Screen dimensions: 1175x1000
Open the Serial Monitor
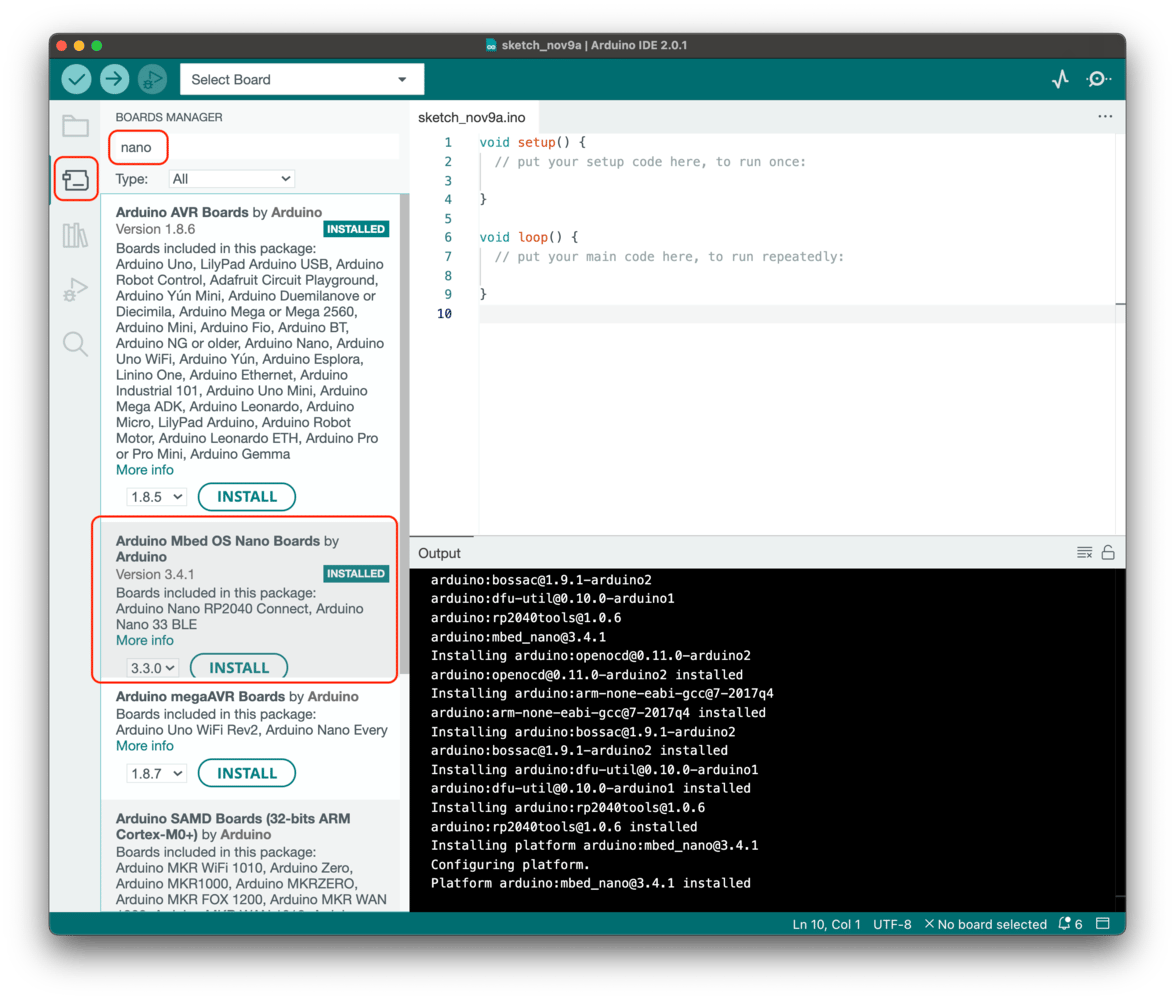coord(1099,79)
